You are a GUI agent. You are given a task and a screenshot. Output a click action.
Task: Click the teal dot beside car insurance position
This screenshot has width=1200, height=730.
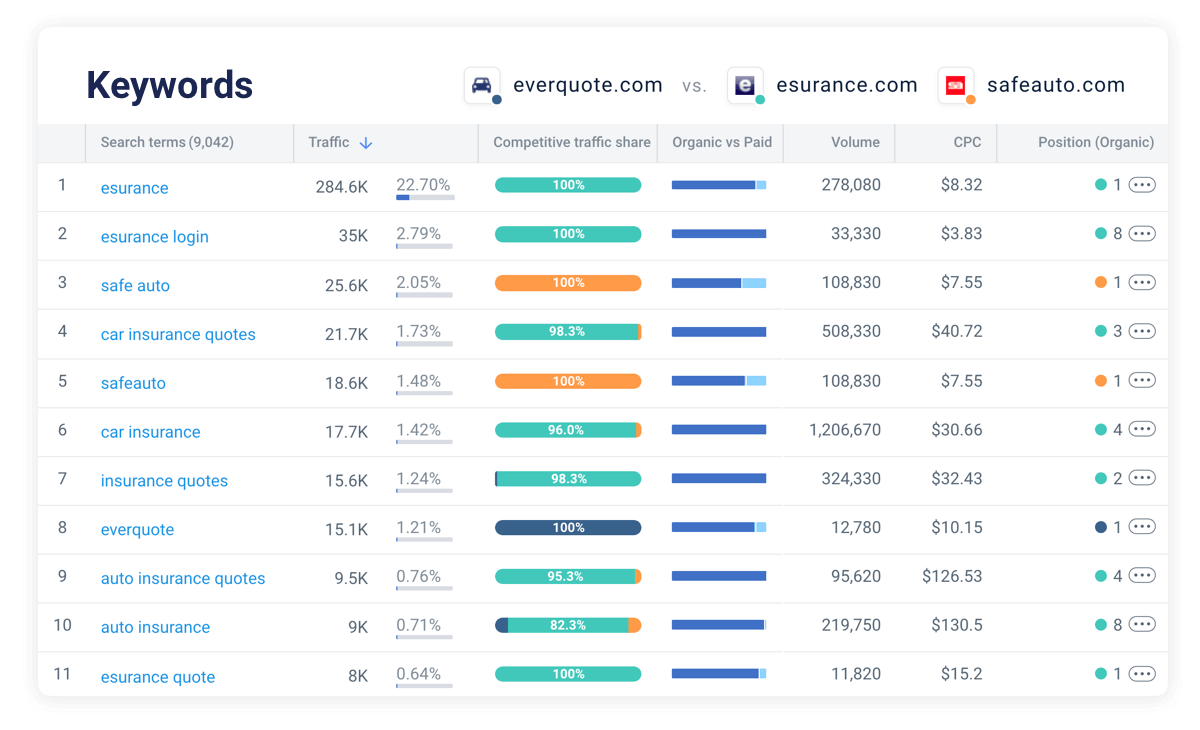(1099, 430)
